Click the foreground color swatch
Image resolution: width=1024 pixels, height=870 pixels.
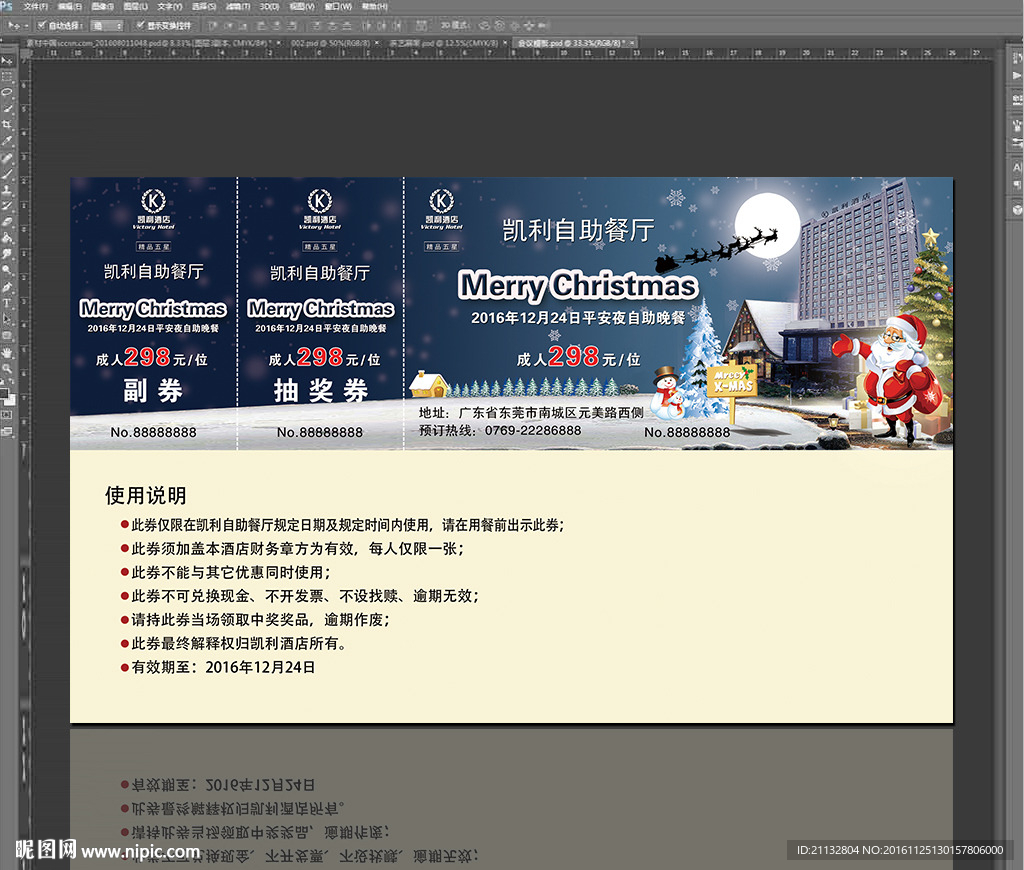tap(4, 394)
